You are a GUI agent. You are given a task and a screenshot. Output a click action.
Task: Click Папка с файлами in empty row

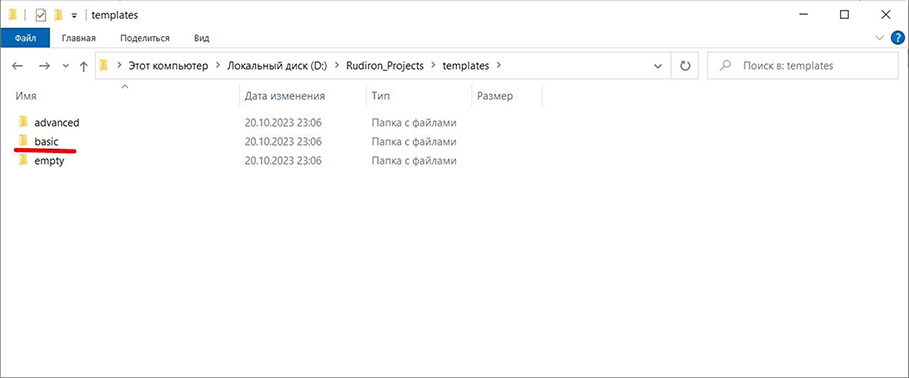click(x=414, y=161)
